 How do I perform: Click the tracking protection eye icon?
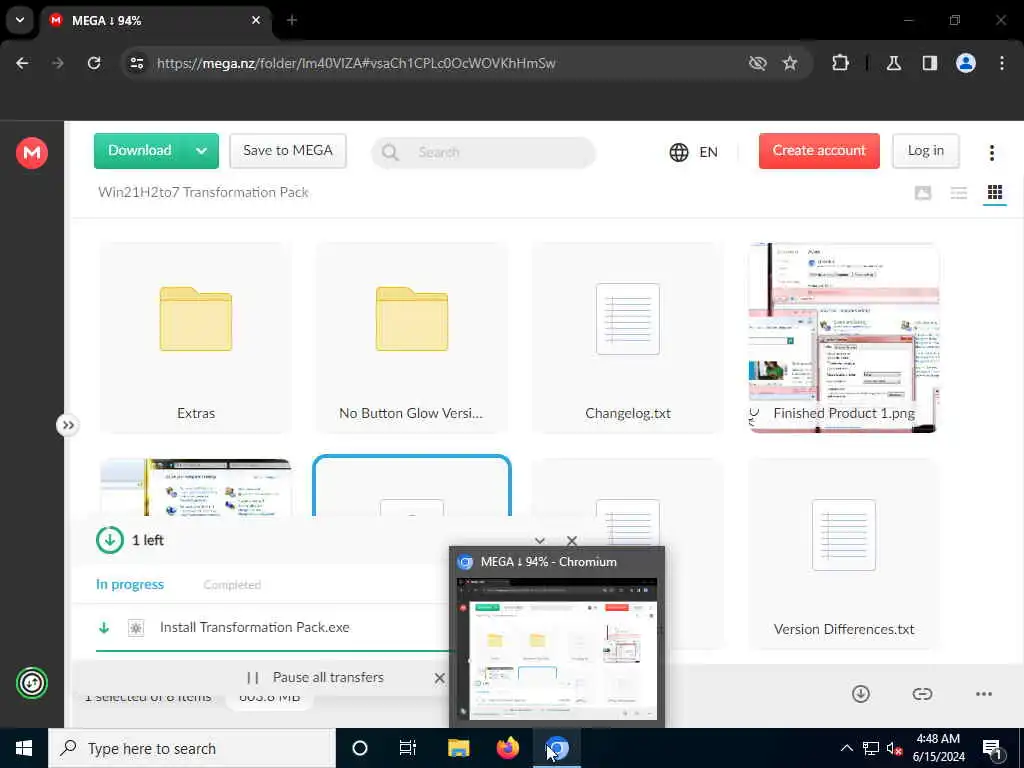coord(758,63)
